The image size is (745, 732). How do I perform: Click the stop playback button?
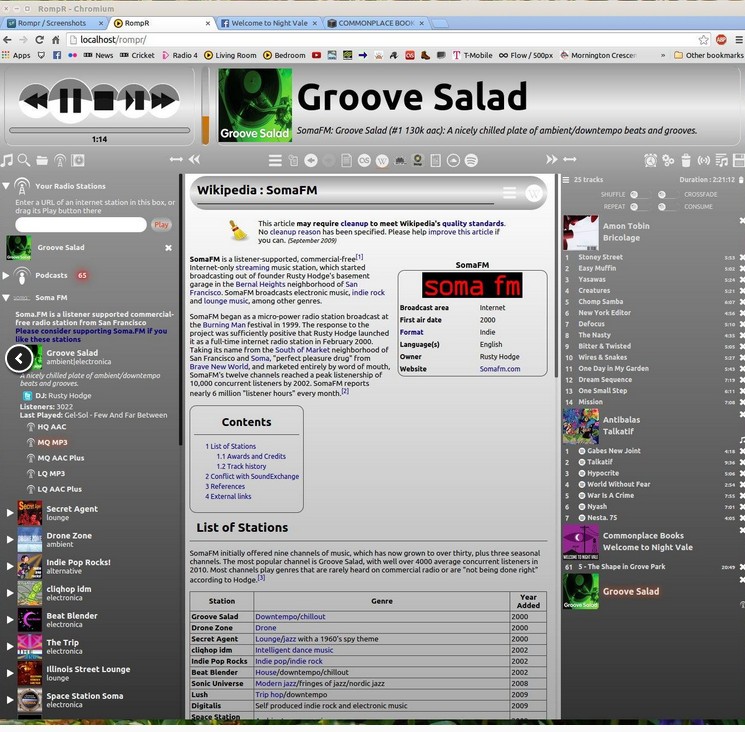[x=104, y=99]
